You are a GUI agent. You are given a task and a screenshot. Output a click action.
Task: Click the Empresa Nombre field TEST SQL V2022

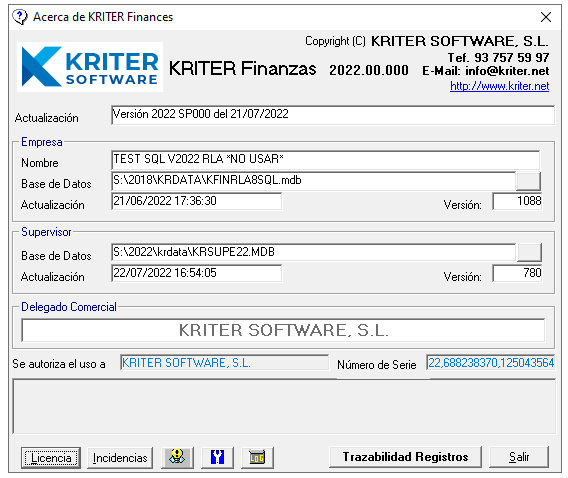pos(326,160)
